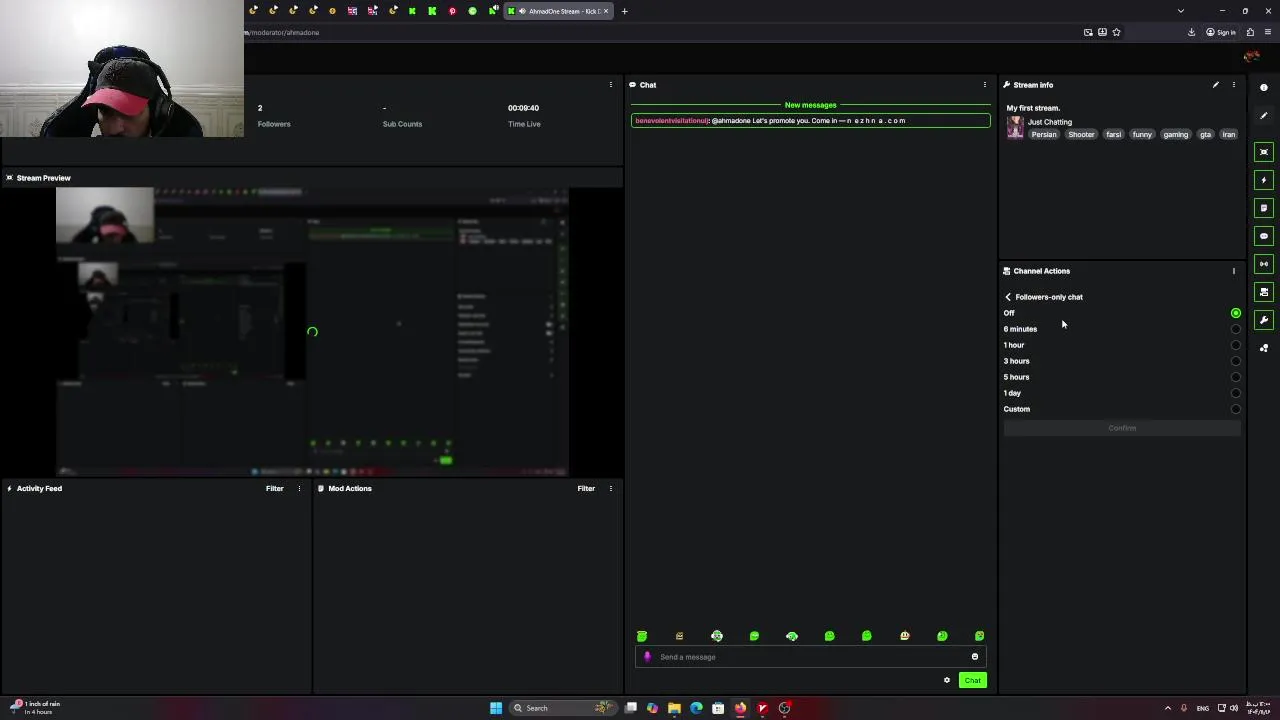Viewport: 1280px width, 720px height.
Task: Click the gaming stream tag
Action: [x=1176, y=135]
